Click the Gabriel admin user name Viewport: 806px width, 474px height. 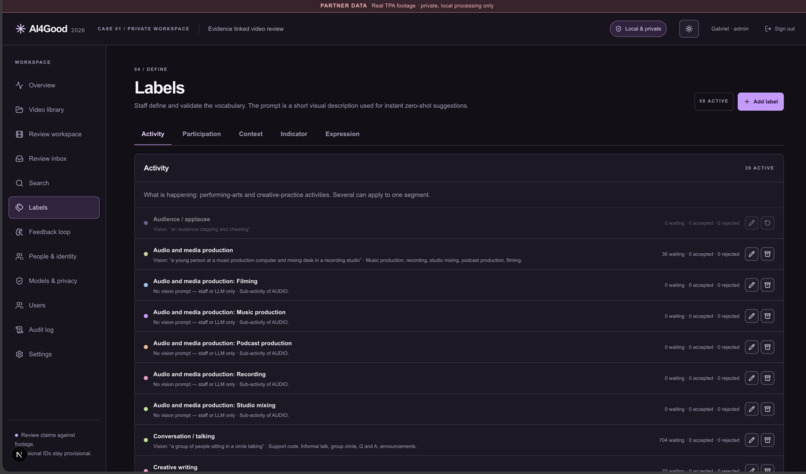click(x=729, y=29)
